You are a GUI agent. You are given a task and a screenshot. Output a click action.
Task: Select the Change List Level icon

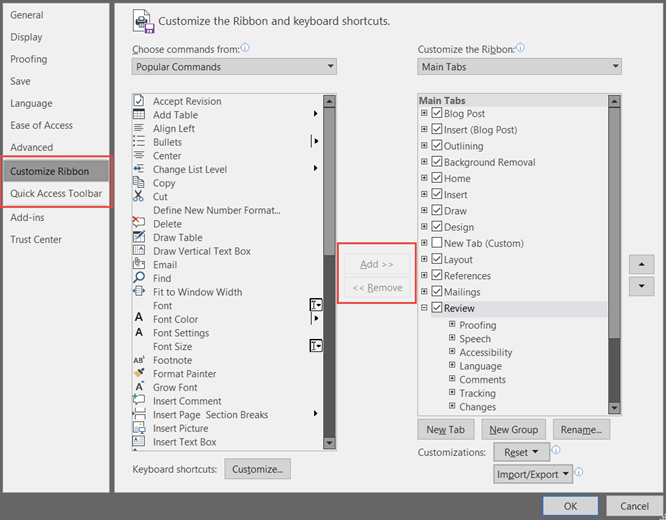(139, 169)
